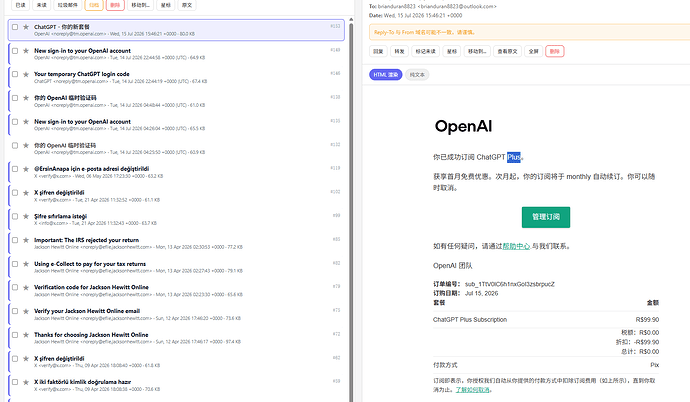Star 'Important: The IRS rejected your return'
The image size is (690, 402).
pos(26,240)
